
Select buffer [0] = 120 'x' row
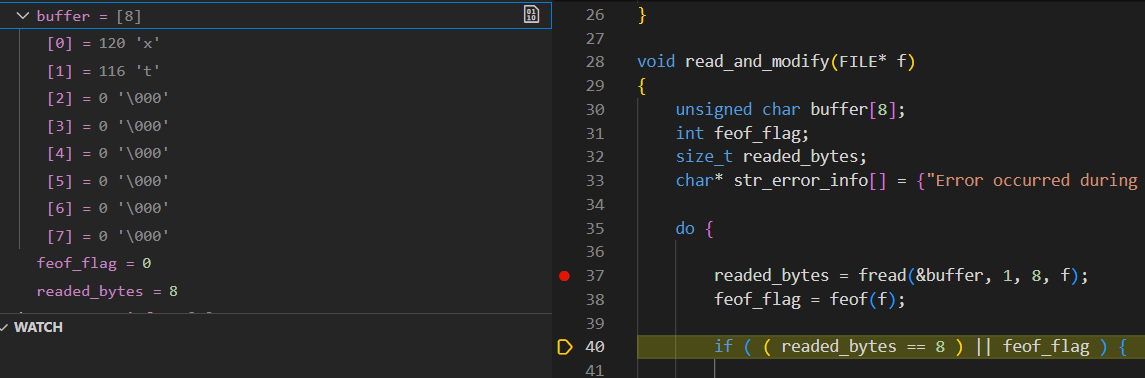click(x=275, y=43)
